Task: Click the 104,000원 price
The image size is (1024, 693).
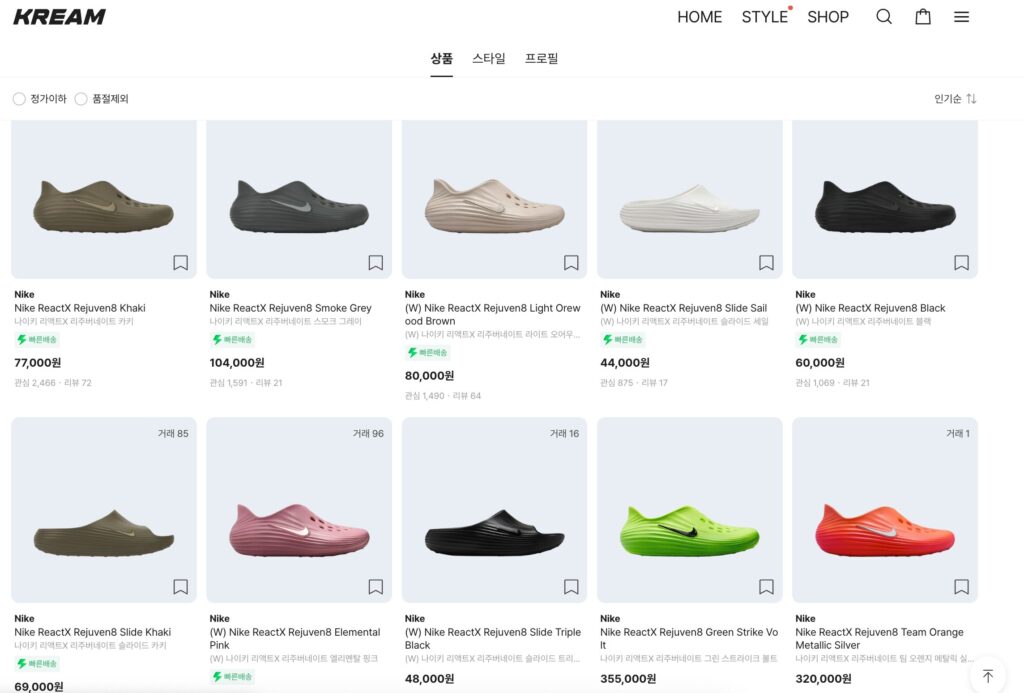Action: 237,363
